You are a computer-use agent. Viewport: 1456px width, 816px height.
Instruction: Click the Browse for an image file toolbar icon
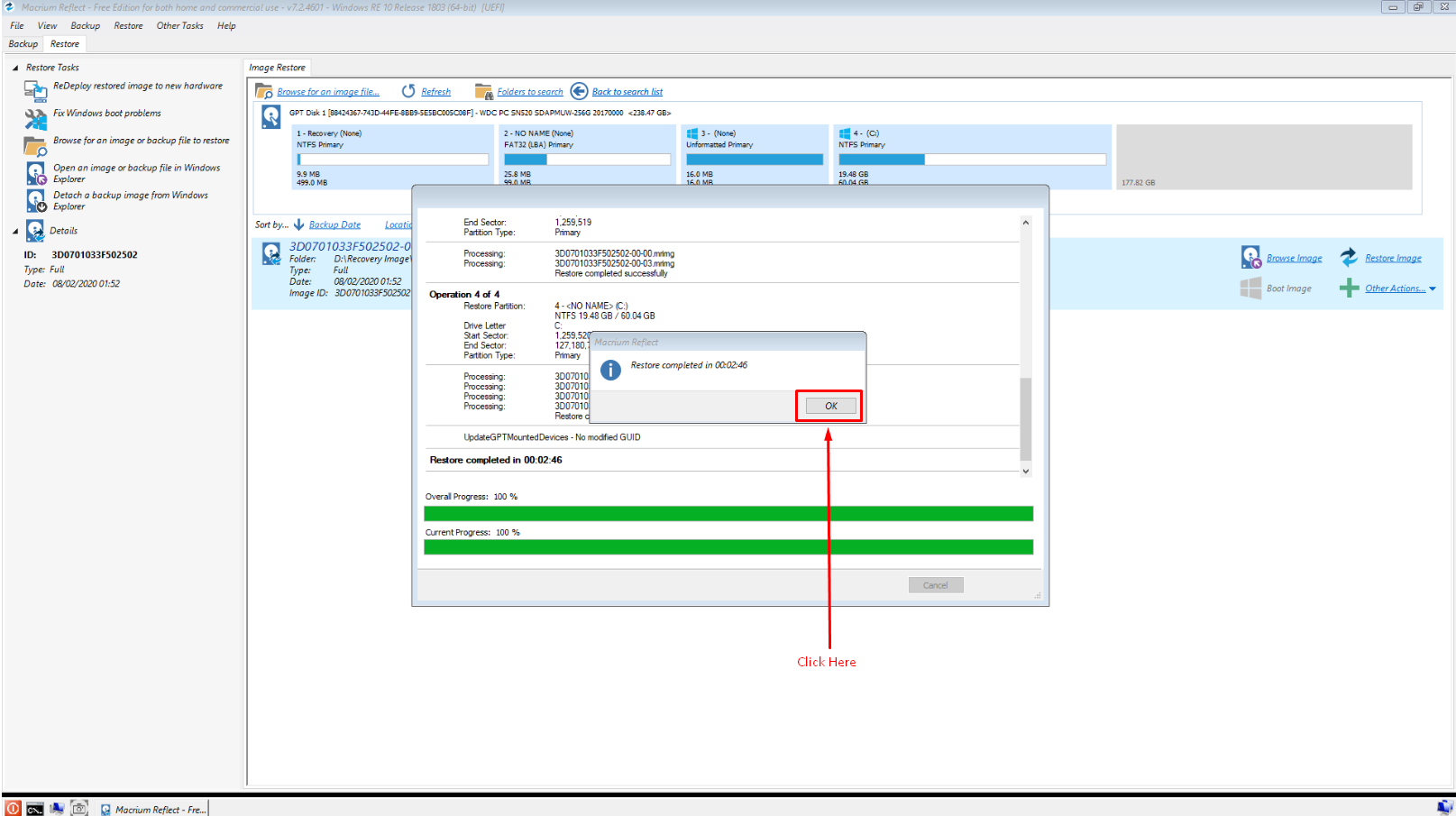[264, 91]
